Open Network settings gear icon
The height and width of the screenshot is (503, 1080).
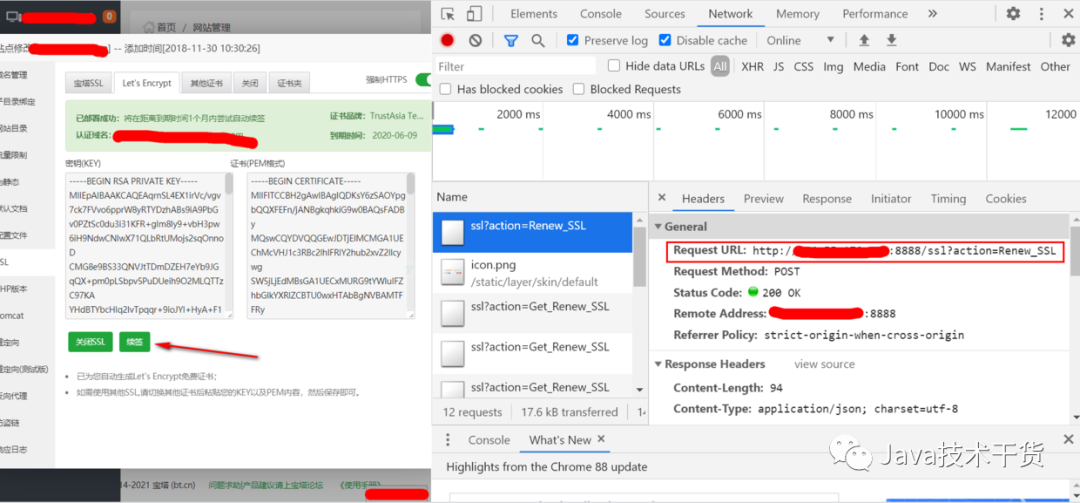(1068, 40)
